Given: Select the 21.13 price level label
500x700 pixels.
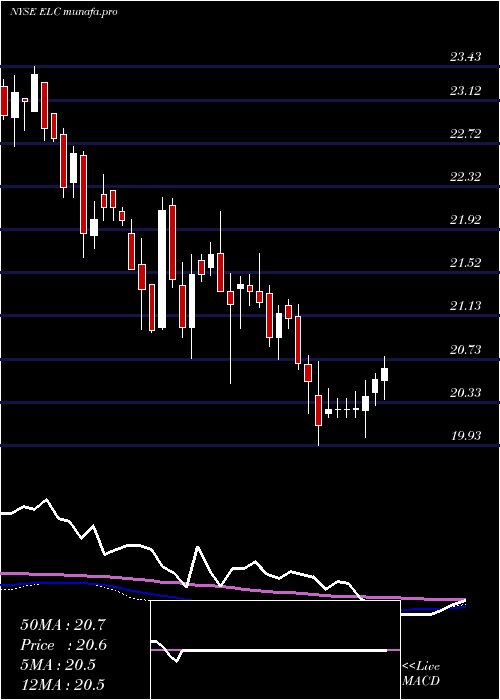Looking at the screenshot, I should pos(466,306).
